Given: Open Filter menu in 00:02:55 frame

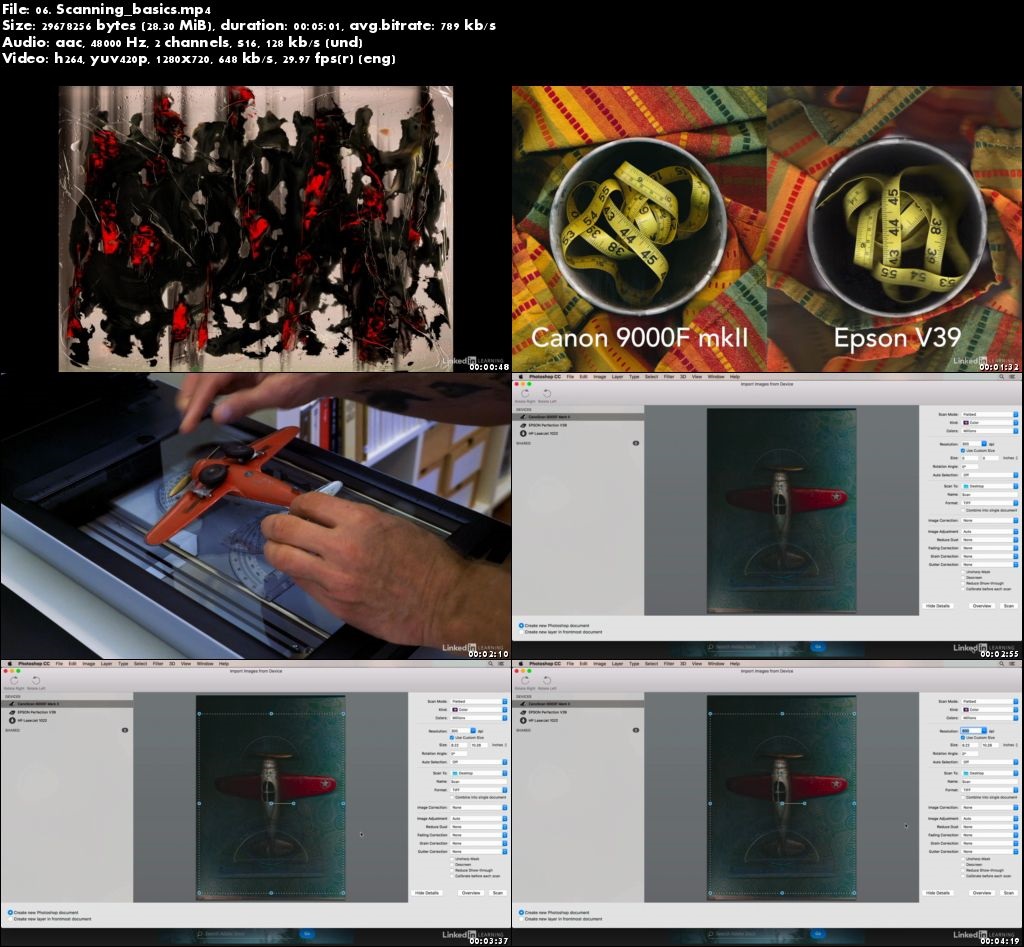Looking at the screenshot, I should pos(669,377).
